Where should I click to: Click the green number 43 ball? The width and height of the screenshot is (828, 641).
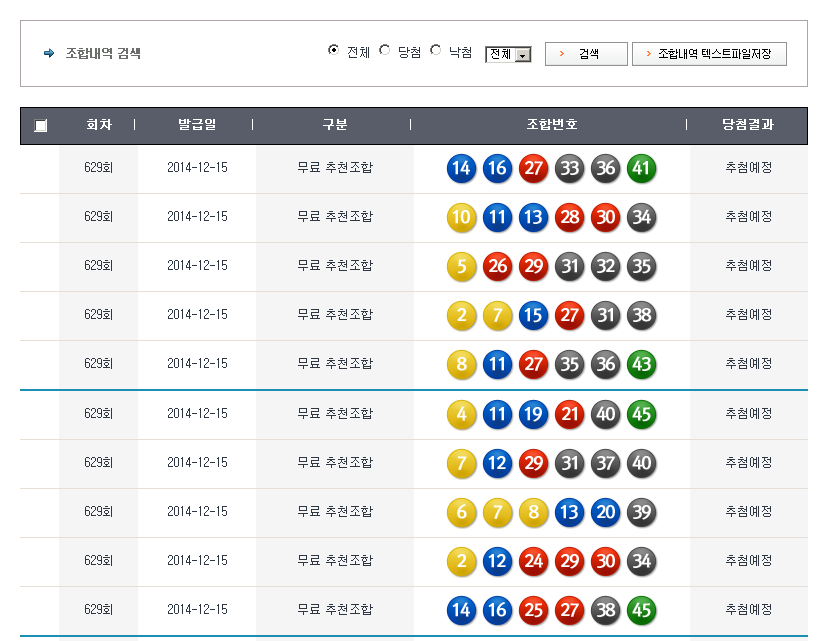coord(641,364)
